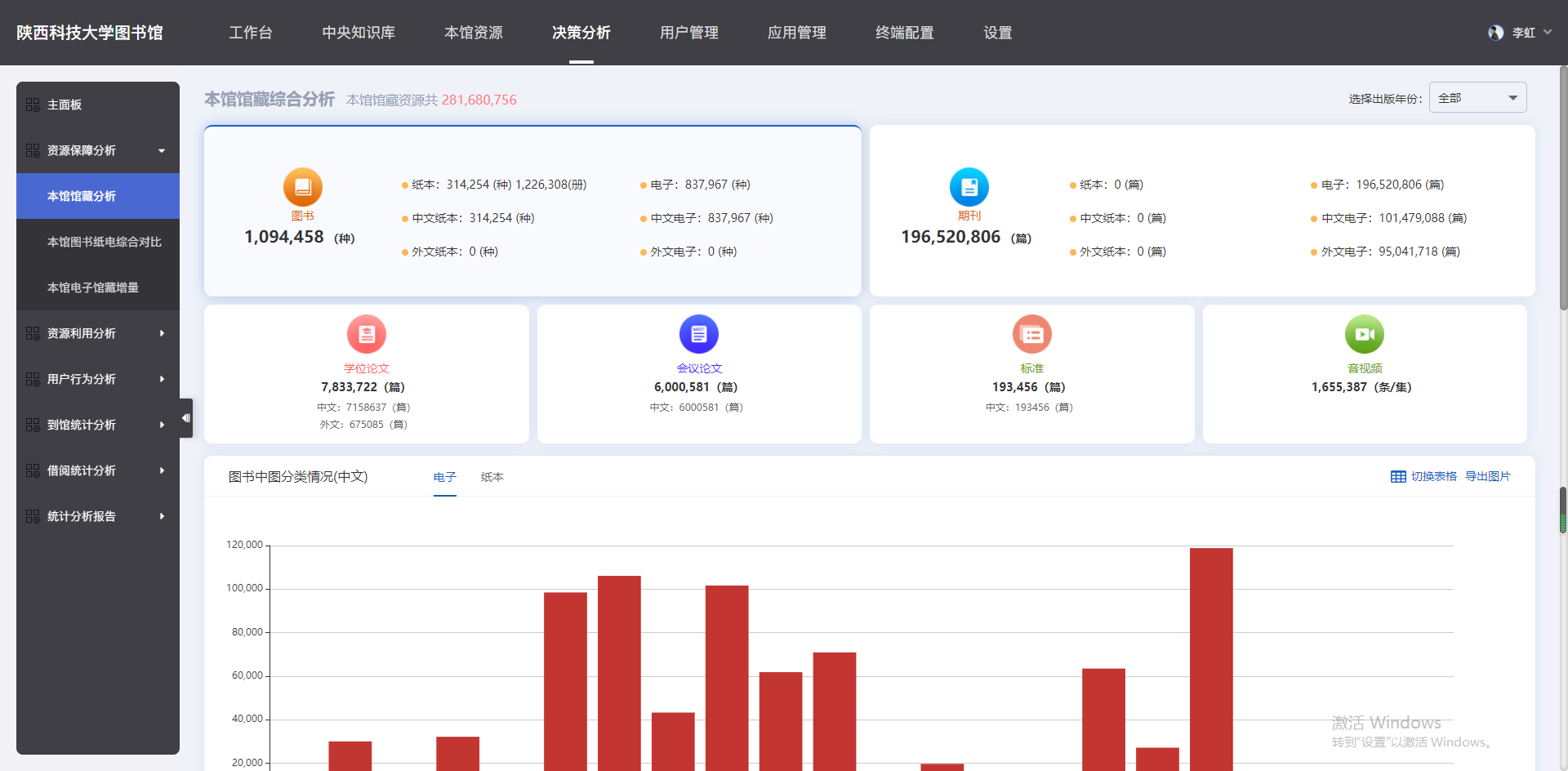Collapse the sidebar with the arrow handle
The width and height of the screenshot is (1568, 771).
click(186, 418)
